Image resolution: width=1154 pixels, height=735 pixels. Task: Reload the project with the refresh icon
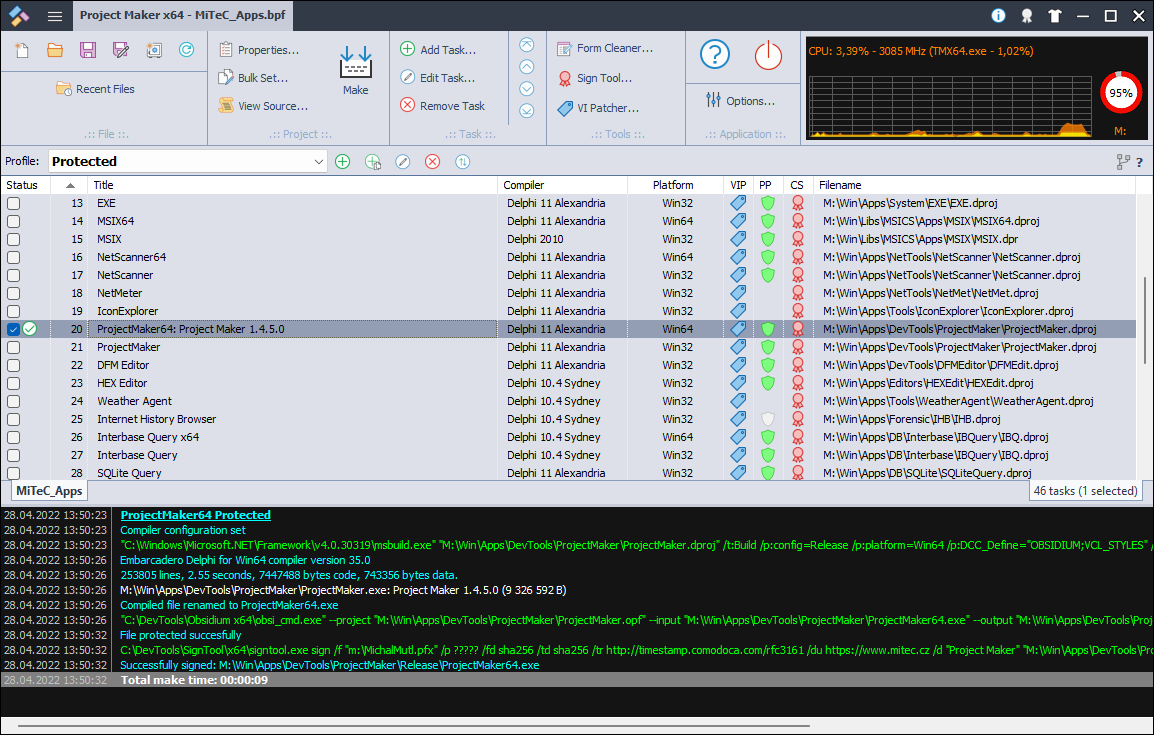tap(187, 50)
